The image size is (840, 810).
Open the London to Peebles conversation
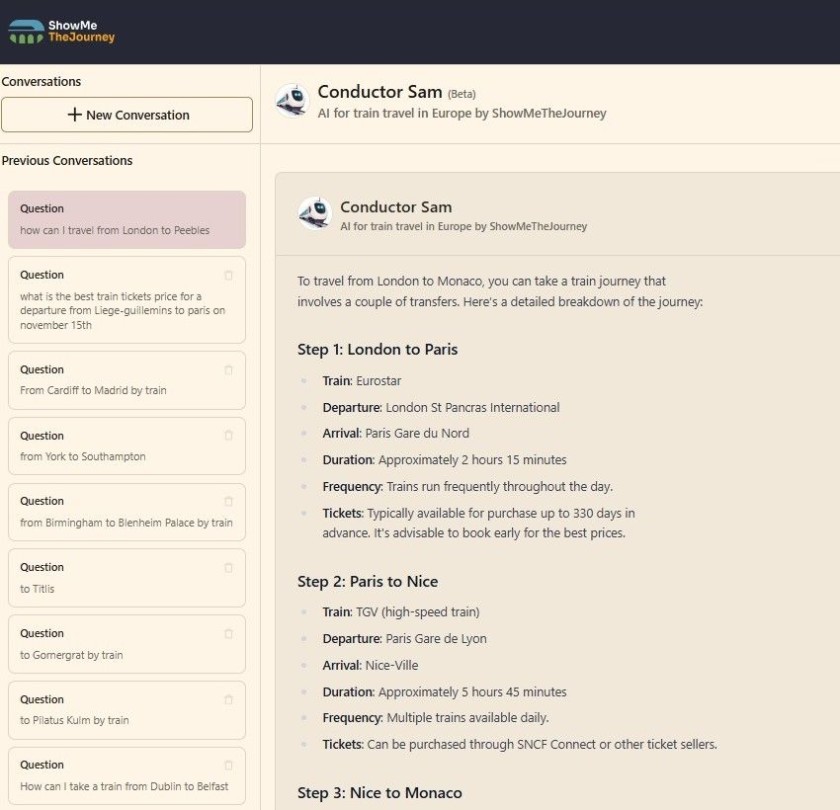click(x=127, y=220)
